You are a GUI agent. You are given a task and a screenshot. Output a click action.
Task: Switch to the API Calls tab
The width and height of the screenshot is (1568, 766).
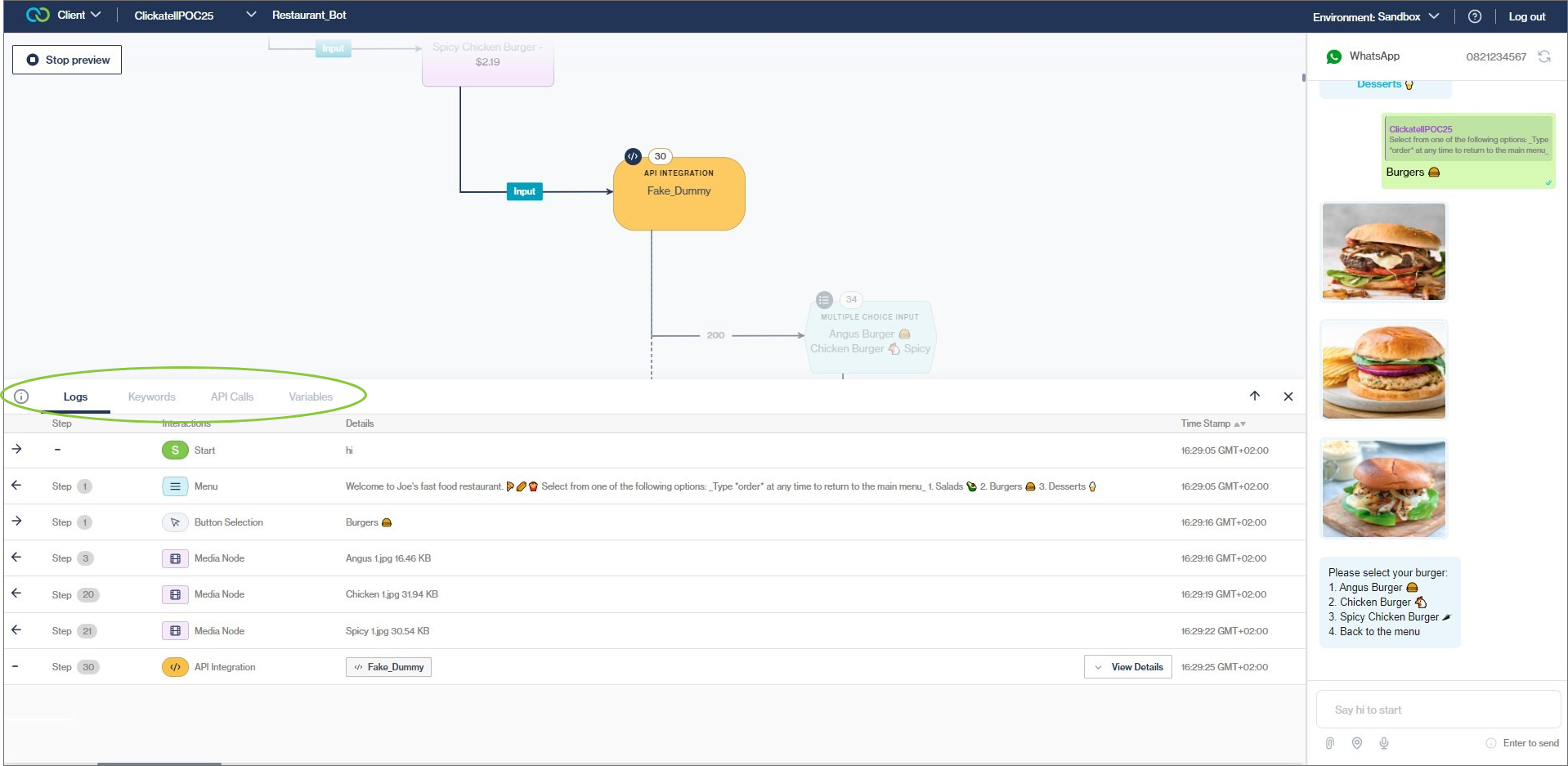click(232, 396)
